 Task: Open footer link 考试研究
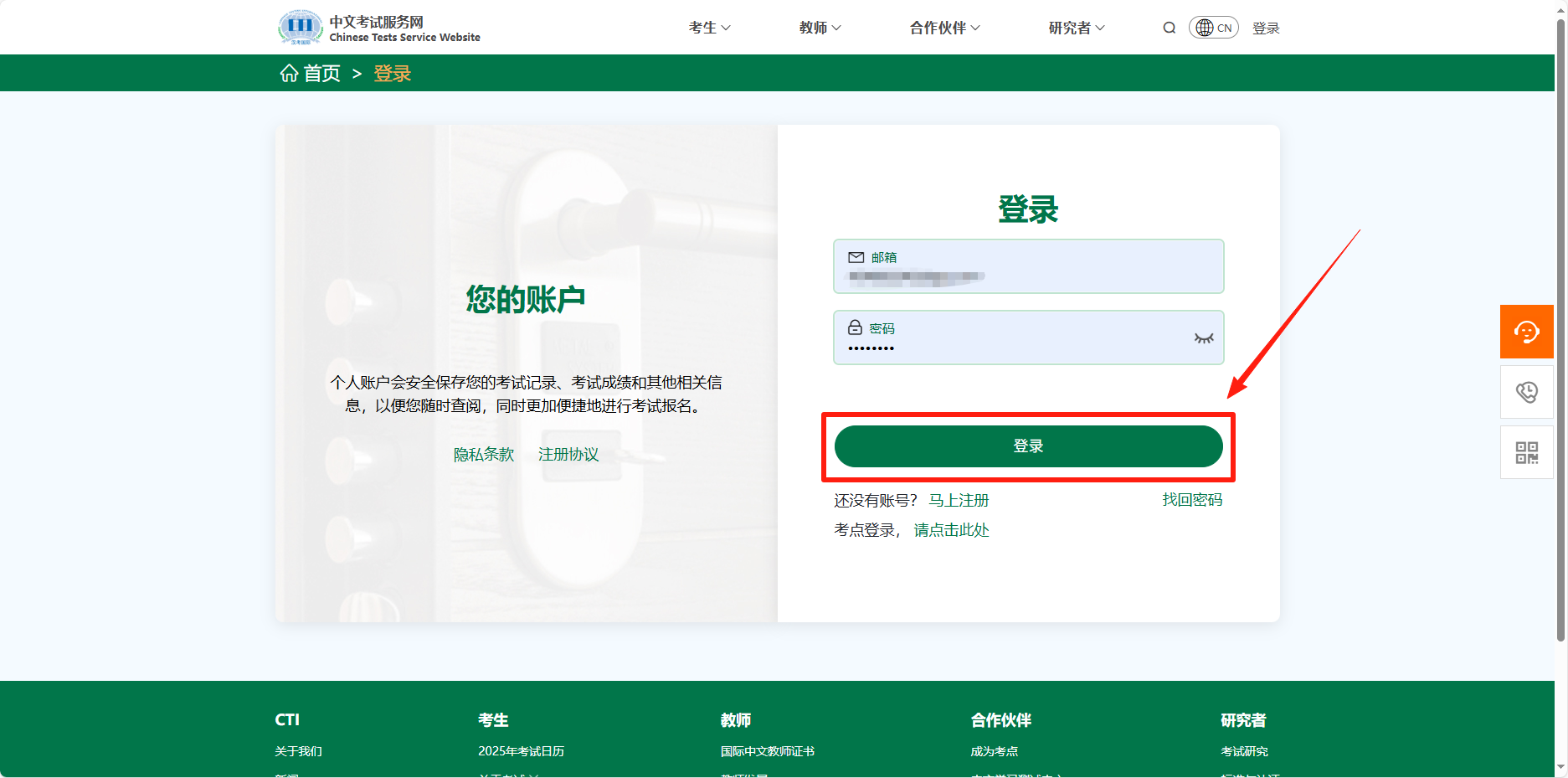(x=1244, y=751)
